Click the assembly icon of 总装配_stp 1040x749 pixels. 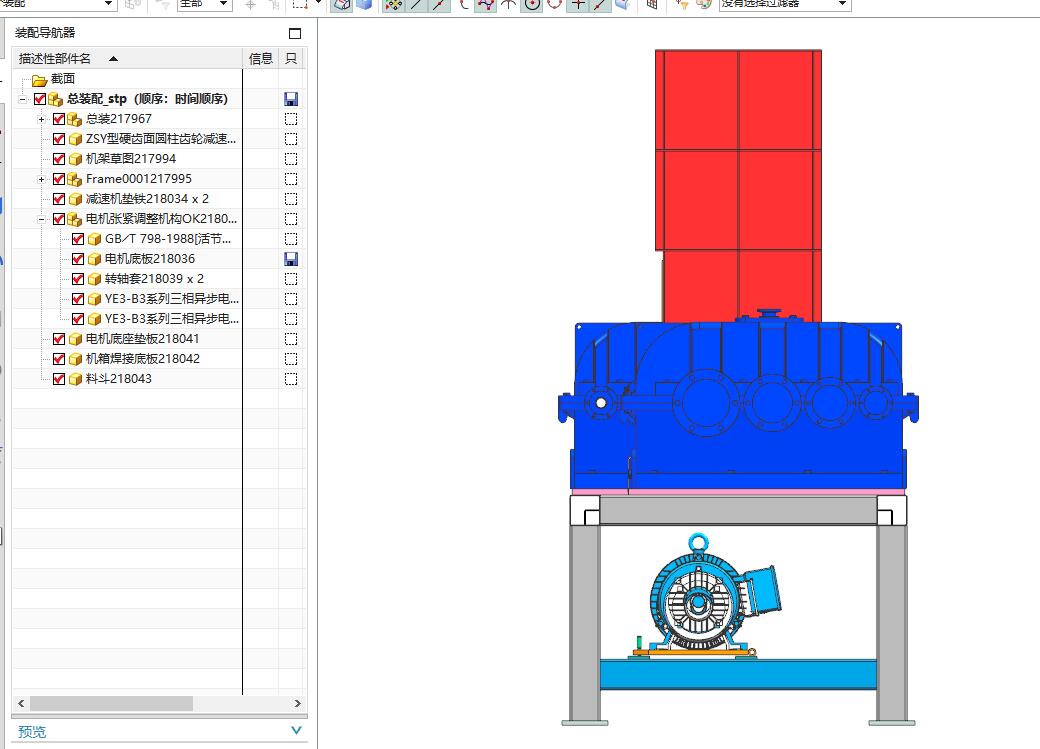tap(56, 100)
